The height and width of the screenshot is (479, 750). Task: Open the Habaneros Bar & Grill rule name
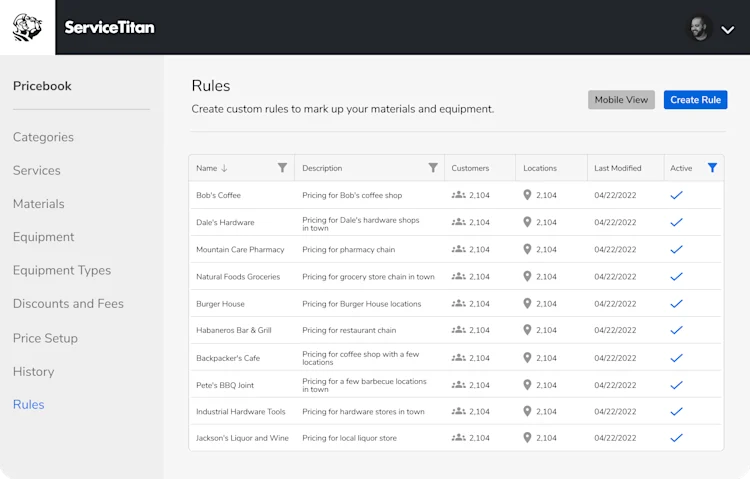tap(234, 330)
